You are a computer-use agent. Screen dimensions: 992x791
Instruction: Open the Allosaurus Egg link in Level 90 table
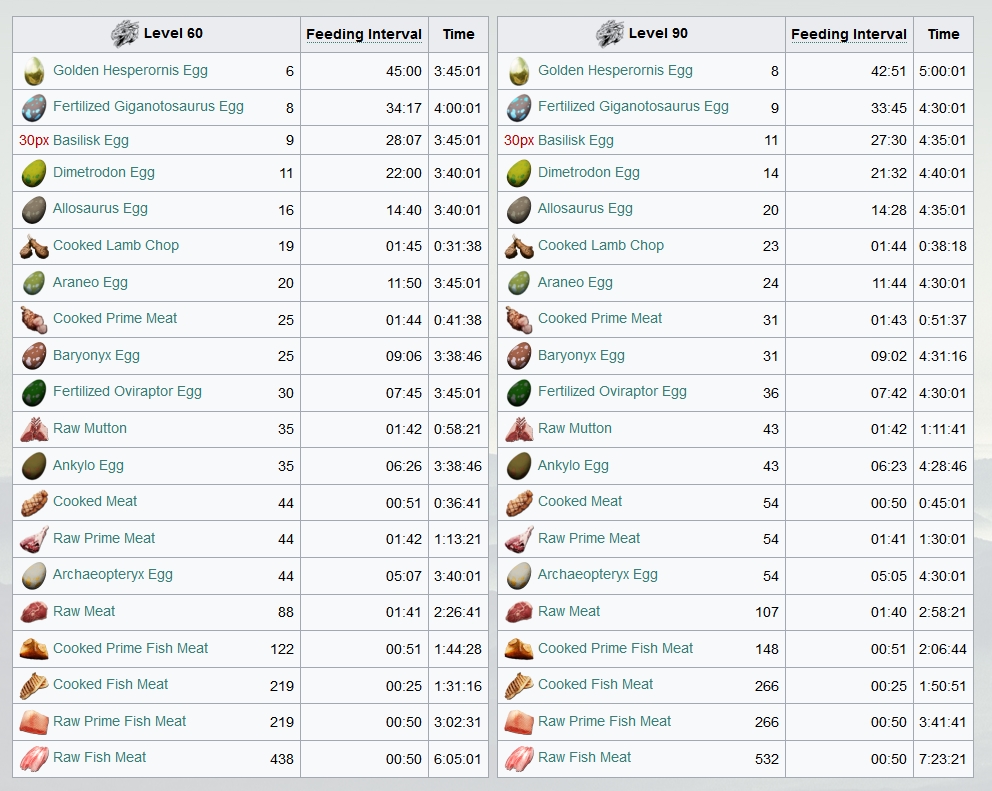click(585, 208)
